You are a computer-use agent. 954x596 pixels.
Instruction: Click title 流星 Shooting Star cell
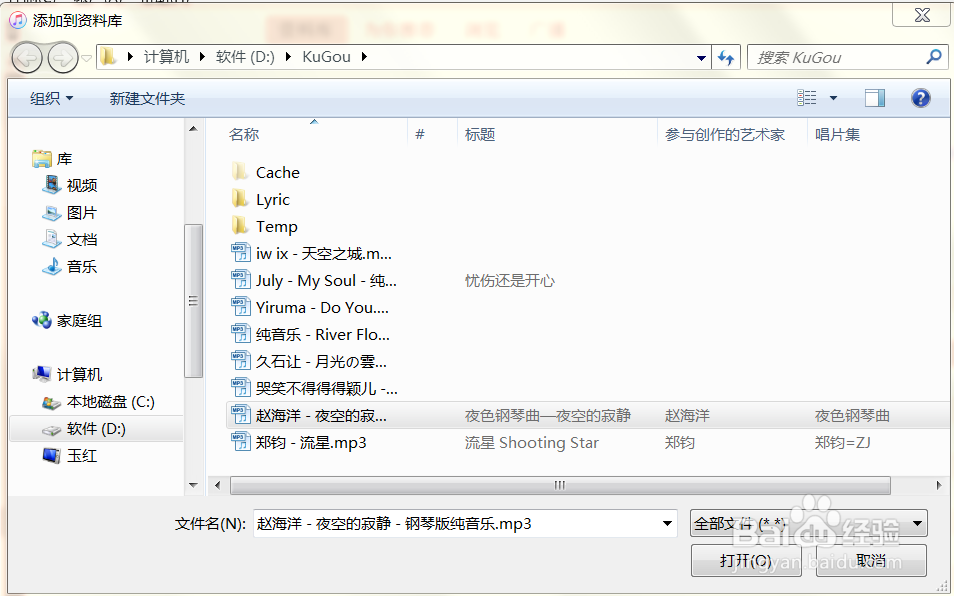point(531,443)
